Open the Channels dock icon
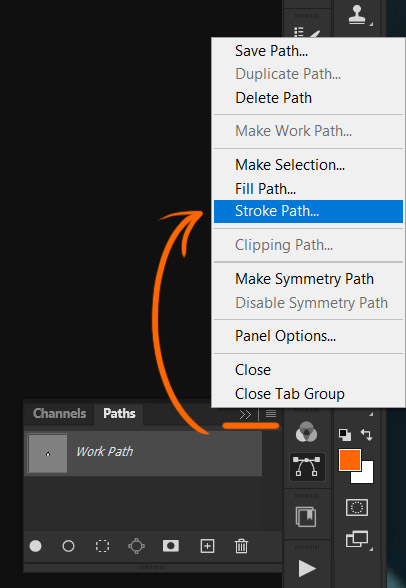Screen dimensions: 406x588 [307, 432]
